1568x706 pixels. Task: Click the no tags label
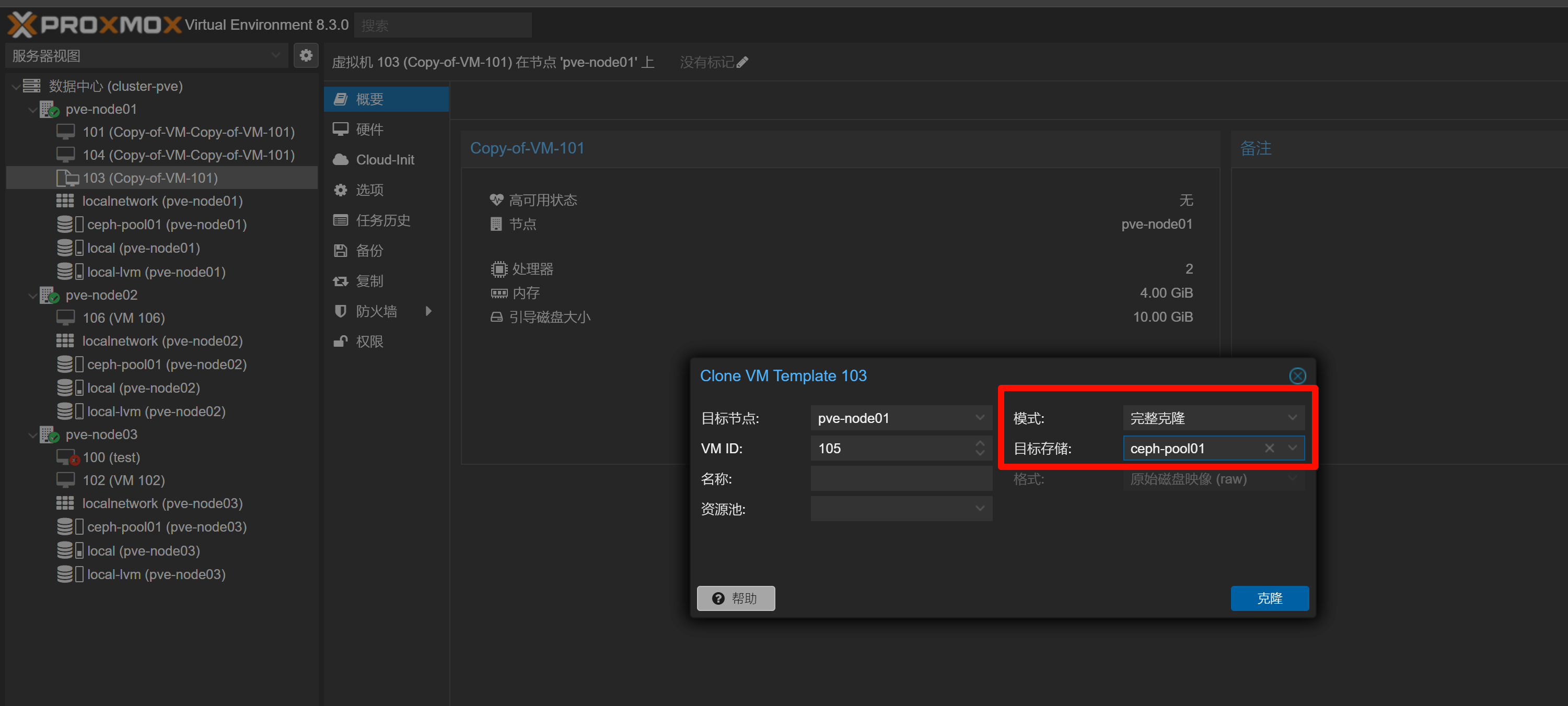pos(707,62)
